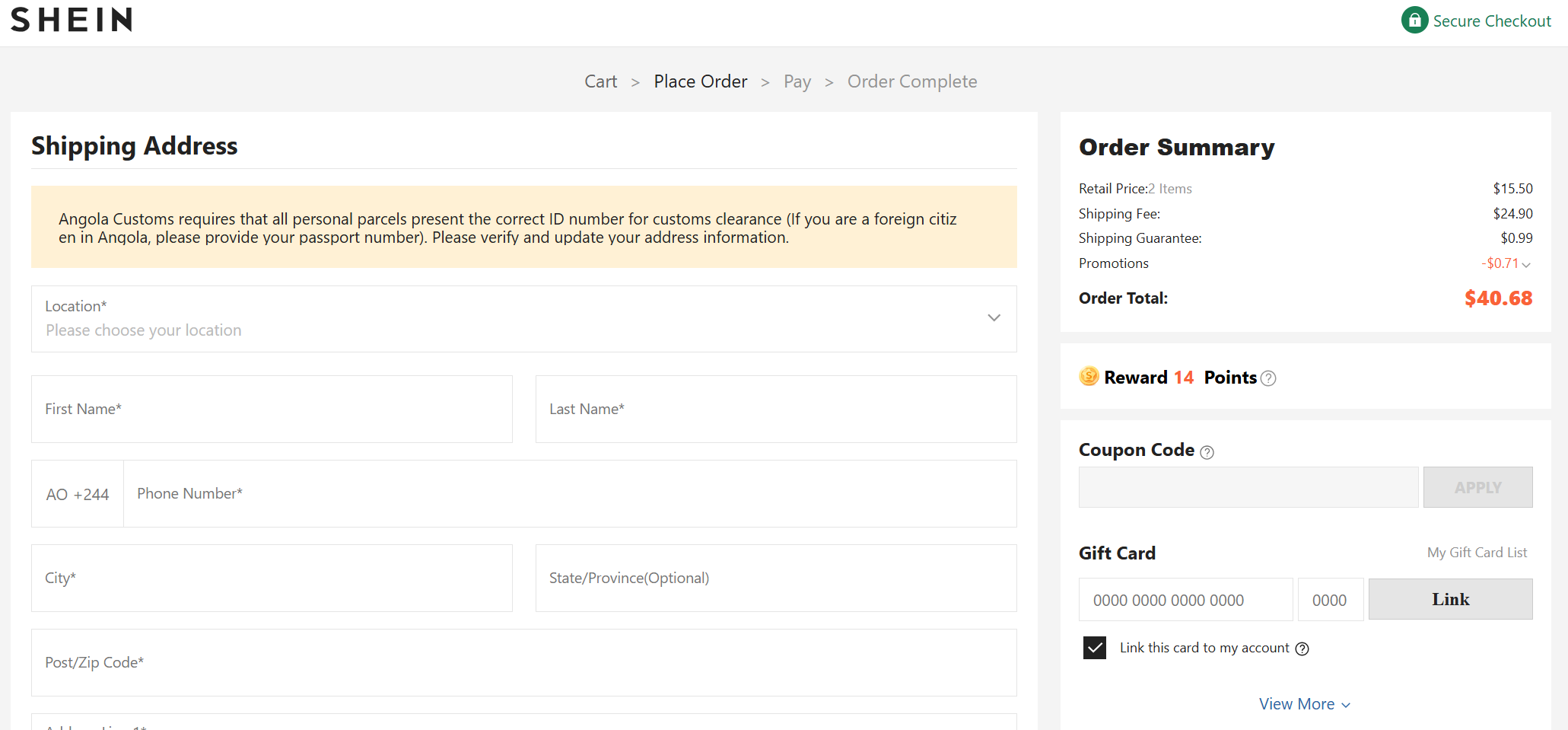This screenshot has width=1568, height=730.
Task: Go back to Cart step
Action: 600,81
